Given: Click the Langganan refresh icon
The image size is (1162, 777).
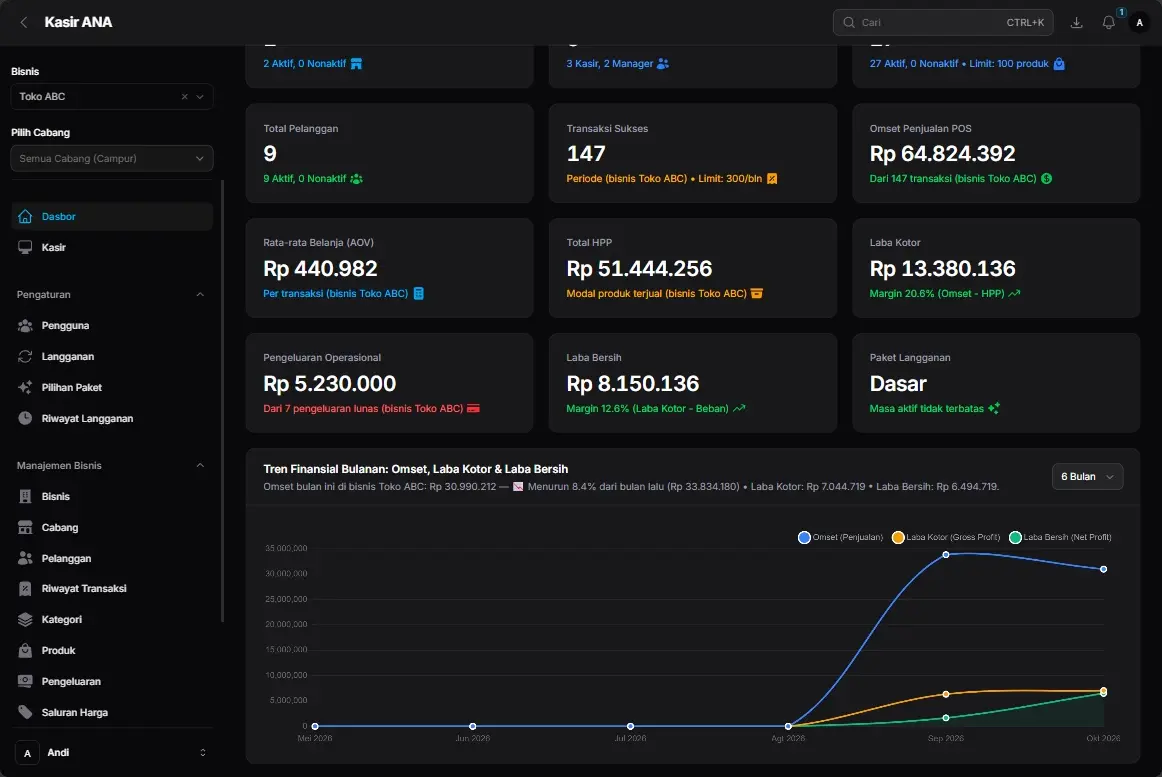Looking at the screenshot, I should point(25,357).
